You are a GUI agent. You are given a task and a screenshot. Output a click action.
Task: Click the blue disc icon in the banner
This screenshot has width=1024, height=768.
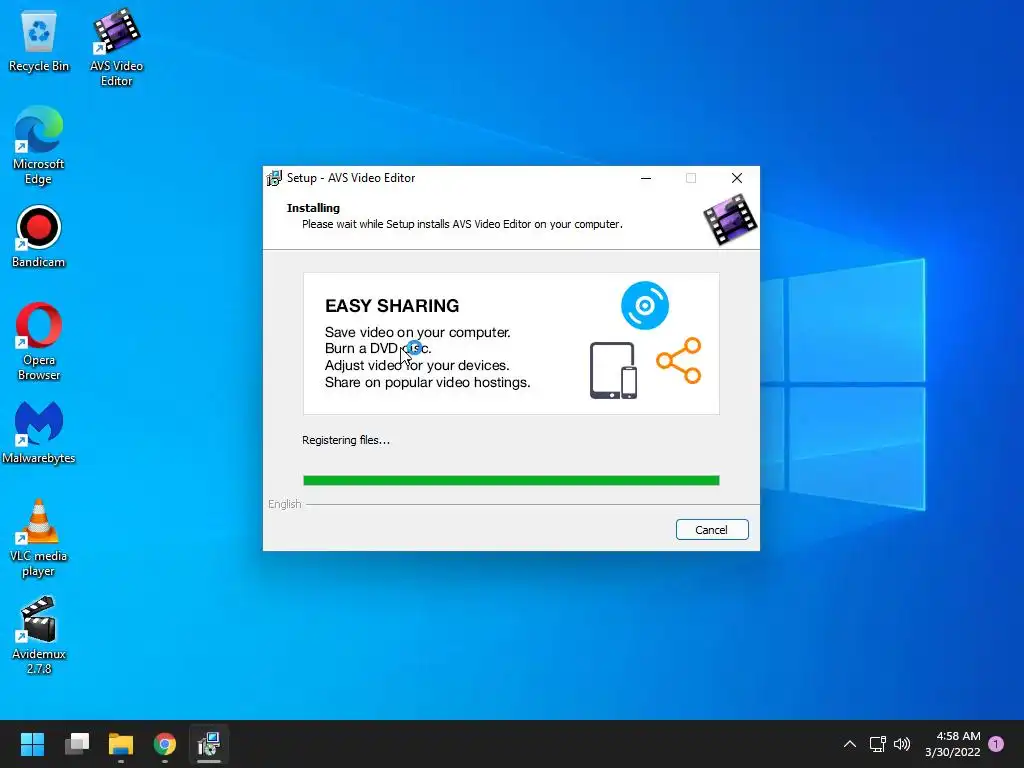645,305
